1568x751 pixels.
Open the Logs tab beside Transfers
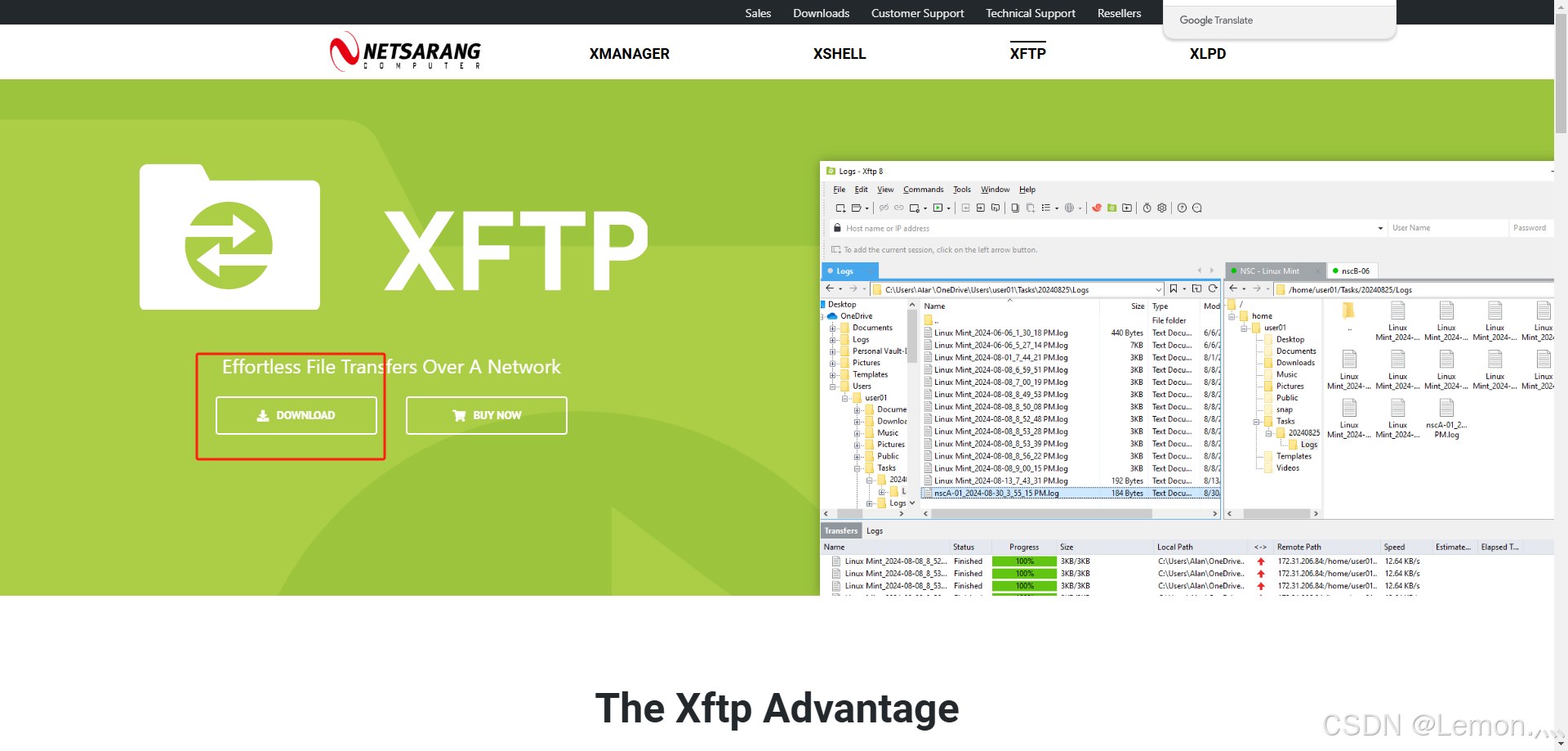coord(875,531)
